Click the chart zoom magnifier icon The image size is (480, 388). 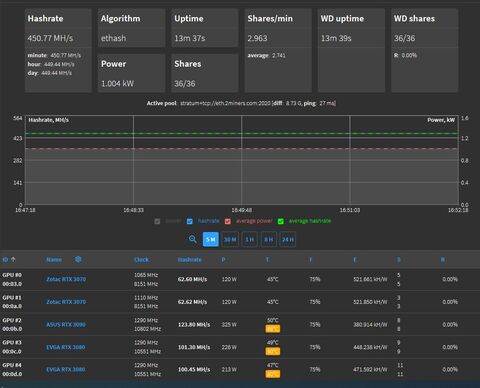pos(193,239)
